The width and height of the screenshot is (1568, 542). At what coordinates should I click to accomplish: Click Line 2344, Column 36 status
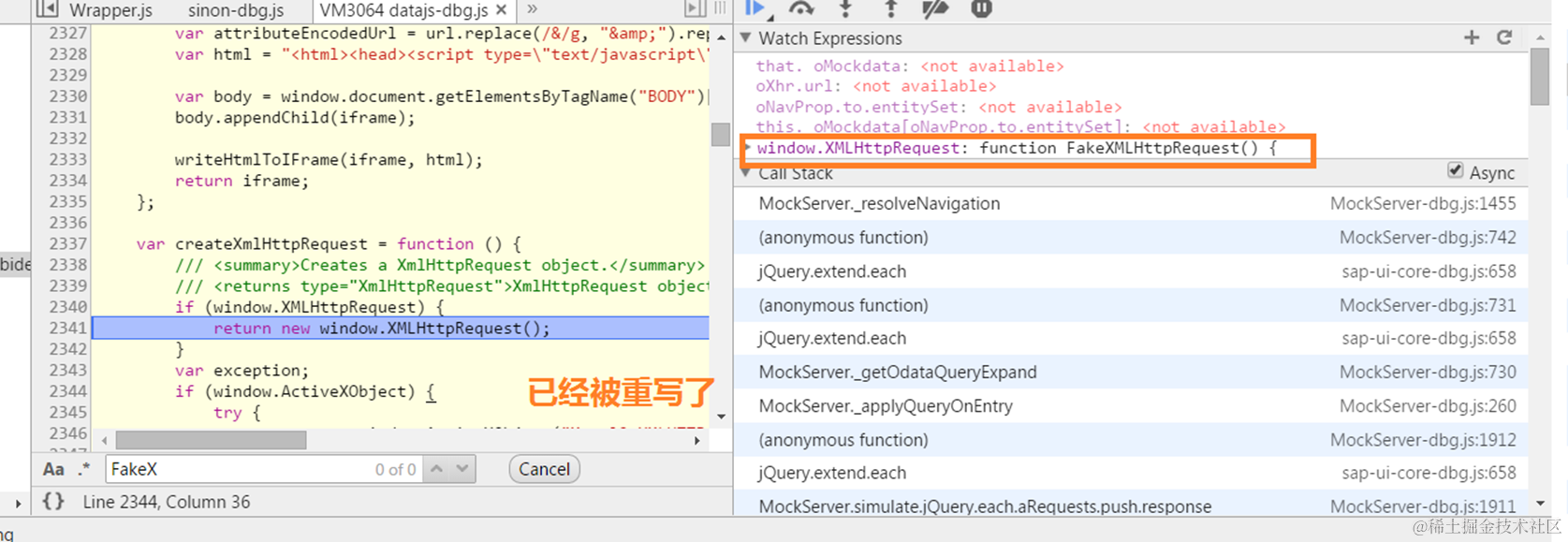click(x=167, y=503)
